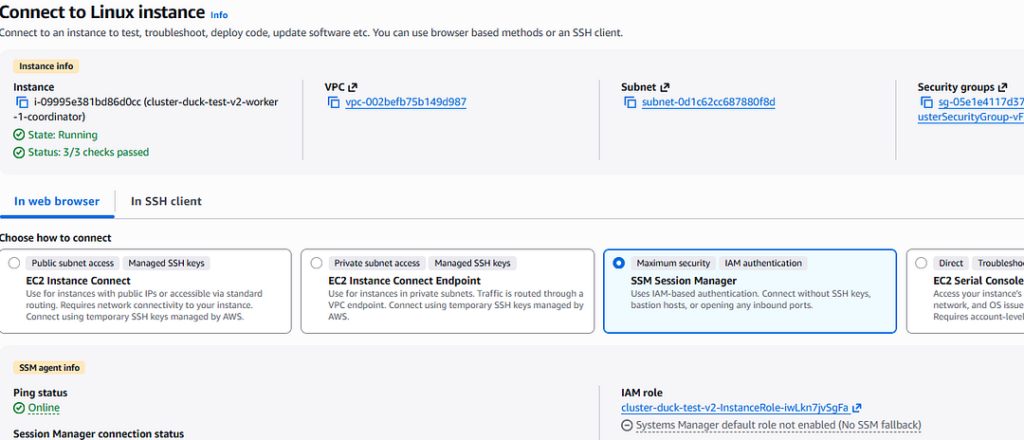The height and width of the screenshot is (440, 1024).
Task: Click the Online ping status check icon
Action: (19, 409)
